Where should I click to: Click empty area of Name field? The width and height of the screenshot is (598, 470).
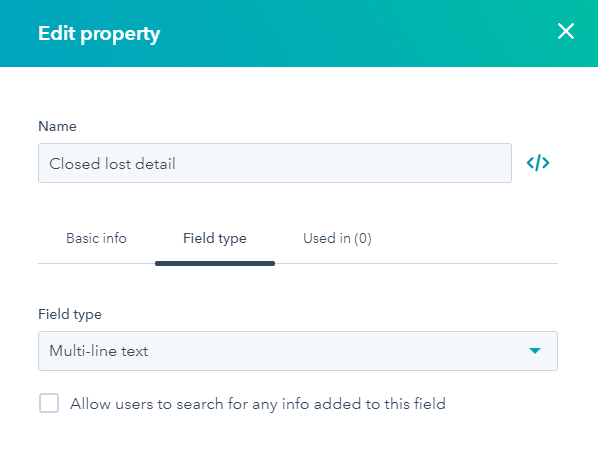343,163
